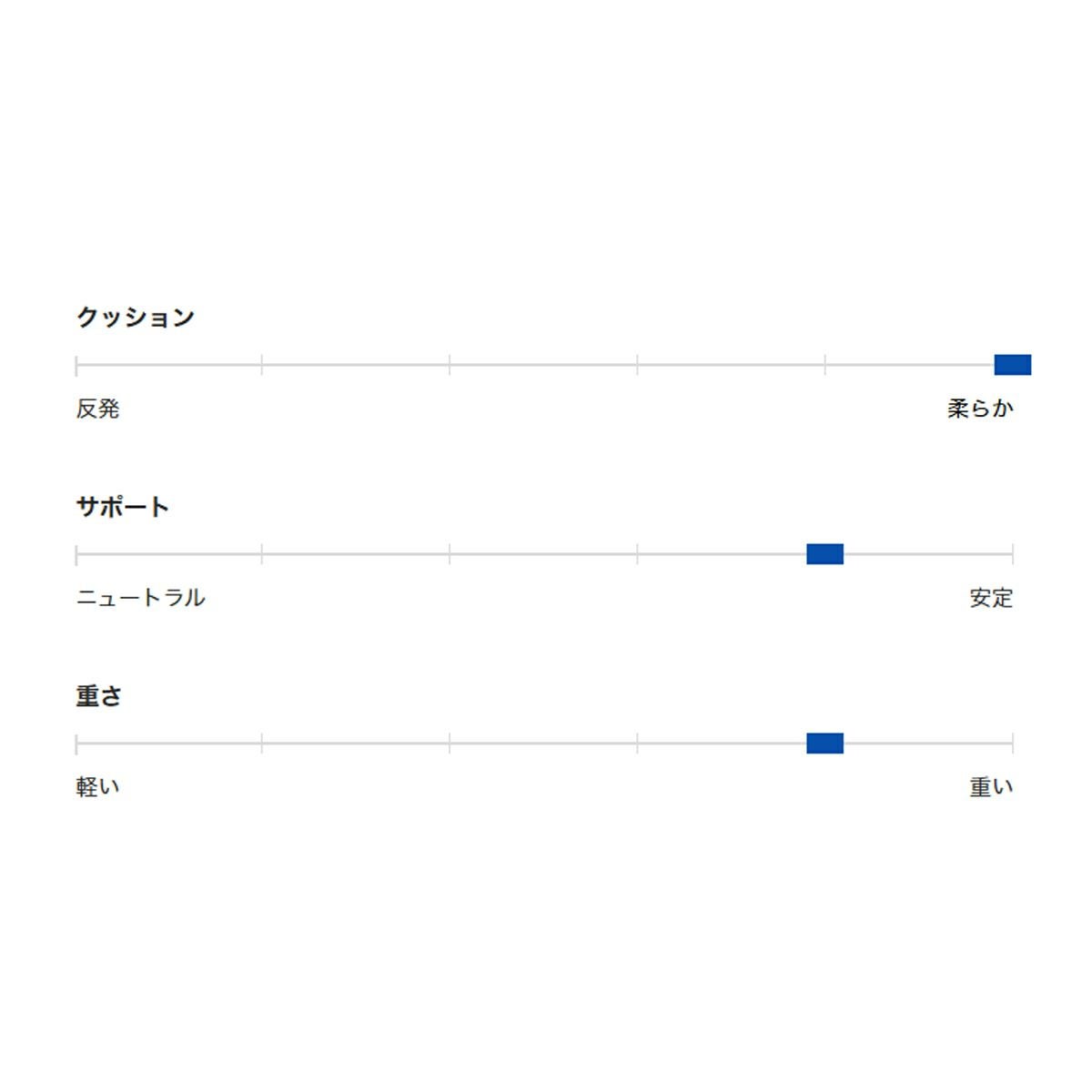Image resolution: width=1092 pixels, height=1092 pixels.
Task: Click the third tick from left on クッション slider
Action: (450, 366)
